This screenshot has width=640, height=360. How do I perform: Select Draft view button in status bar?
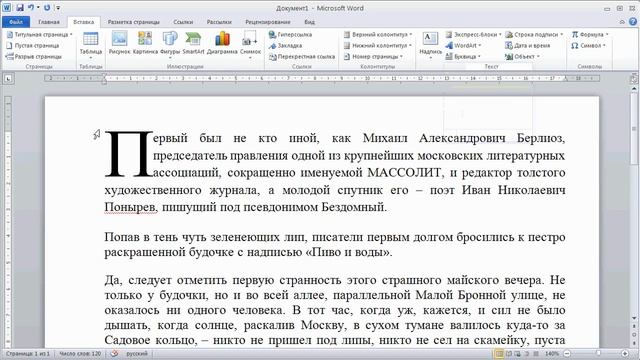536,354
